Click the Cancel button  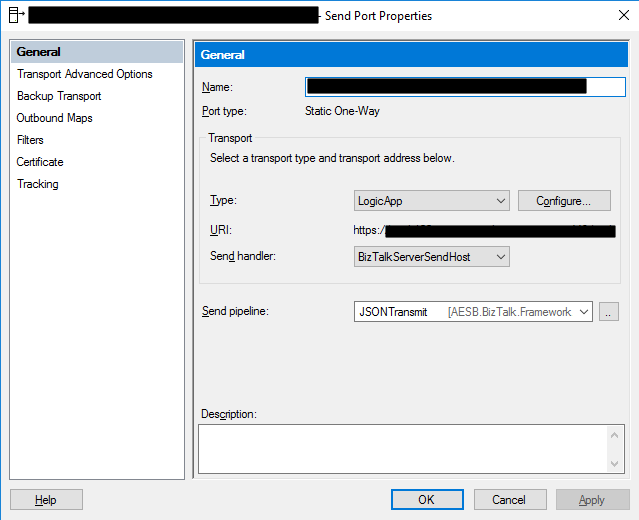(509, 500)
